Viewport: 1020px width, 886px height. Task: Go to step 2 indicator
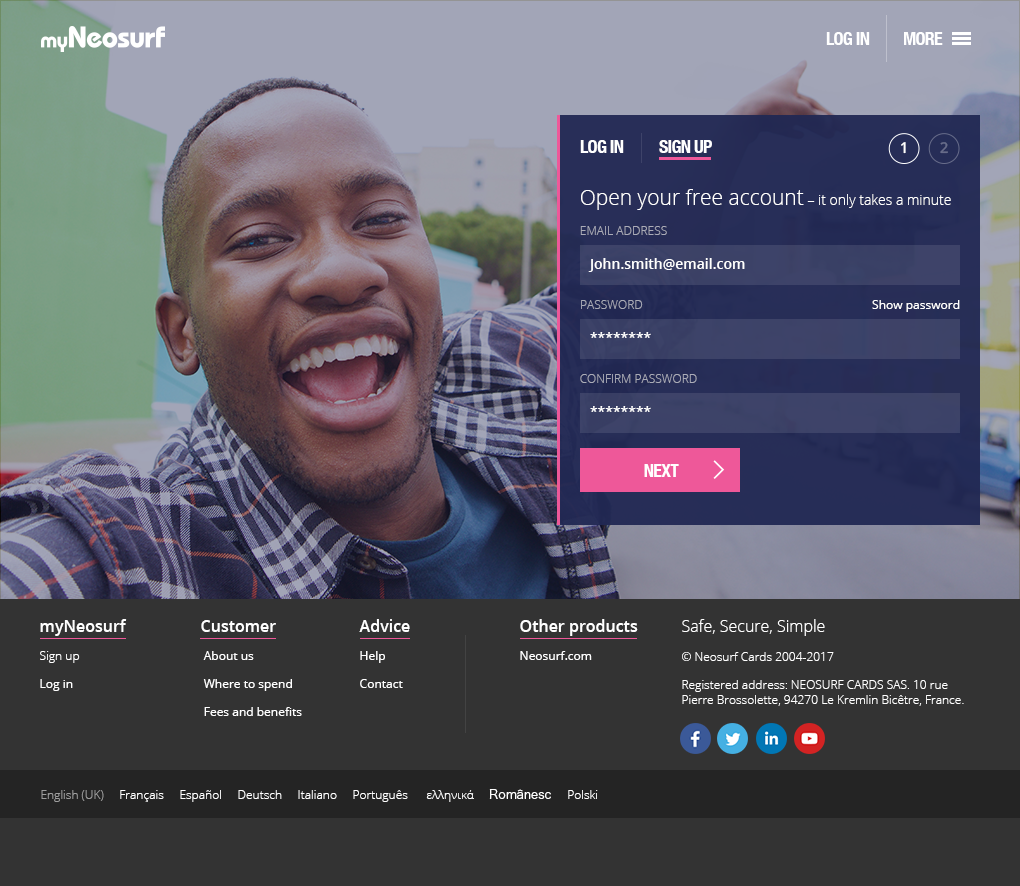point(944,148)
